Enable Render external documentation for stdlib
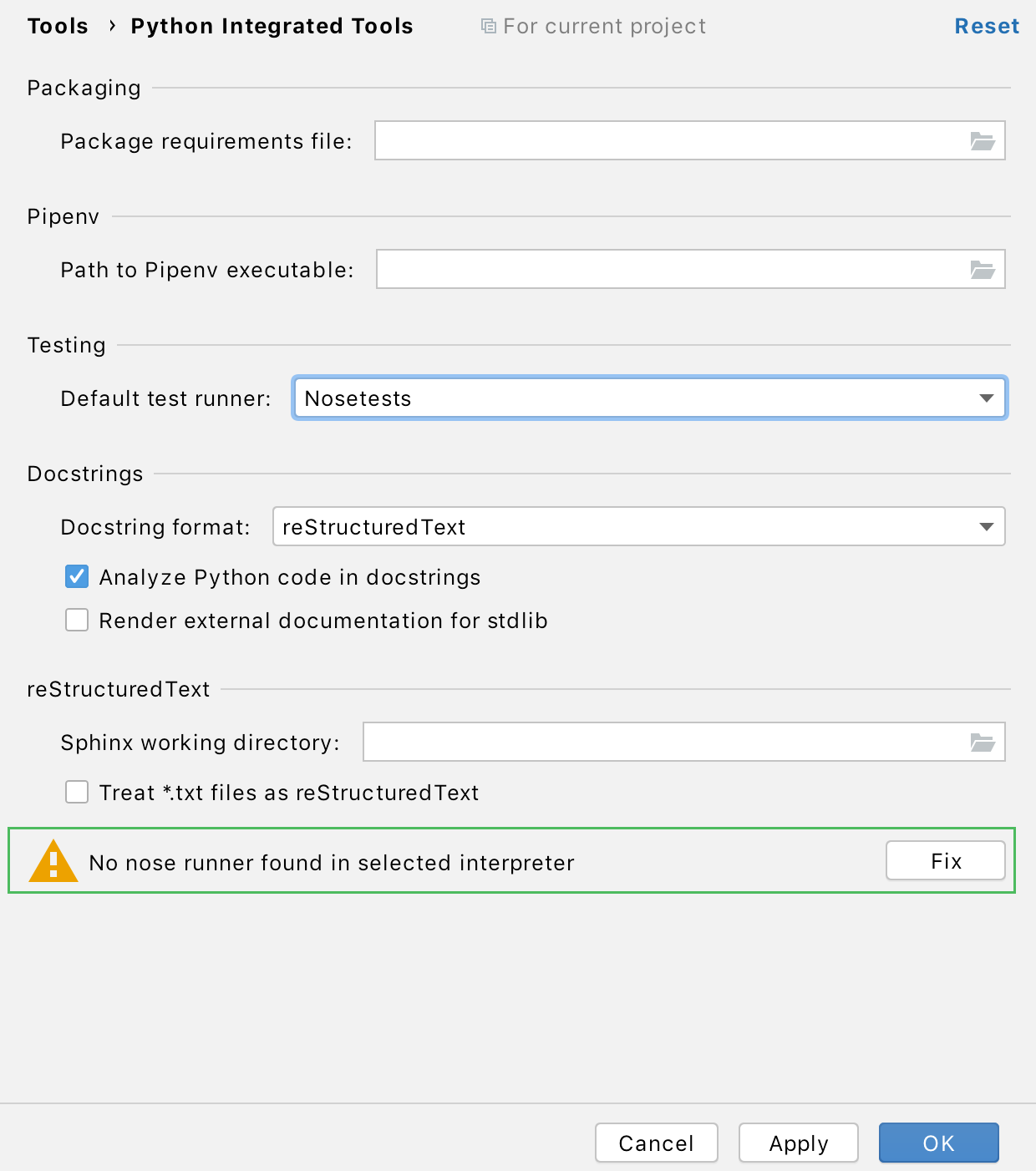This screenshot has height=1171, width=1036. pos(77,620)
